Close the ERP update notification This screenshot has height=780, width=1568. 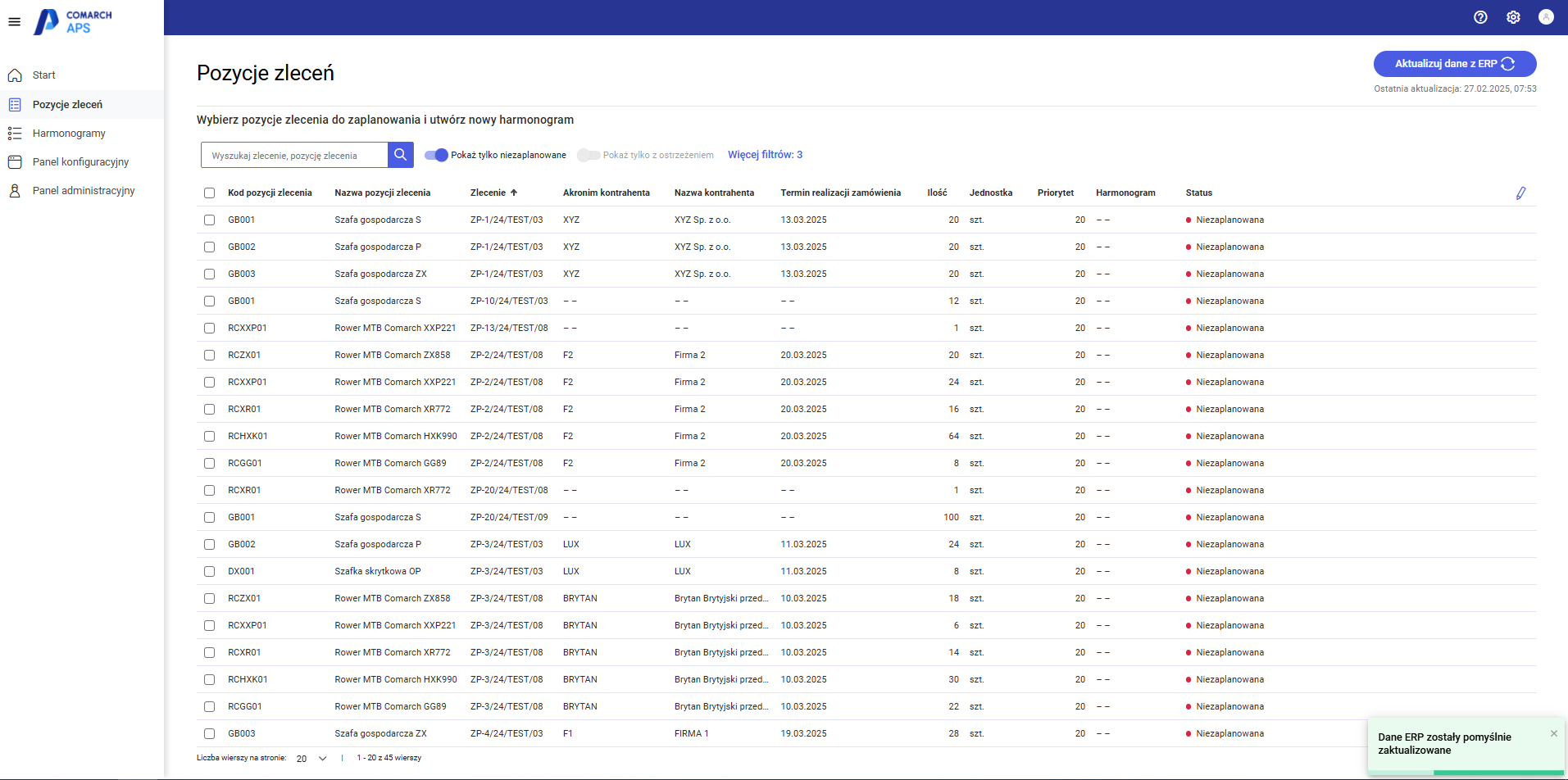pyautogui.click(x=1553, y=733)
